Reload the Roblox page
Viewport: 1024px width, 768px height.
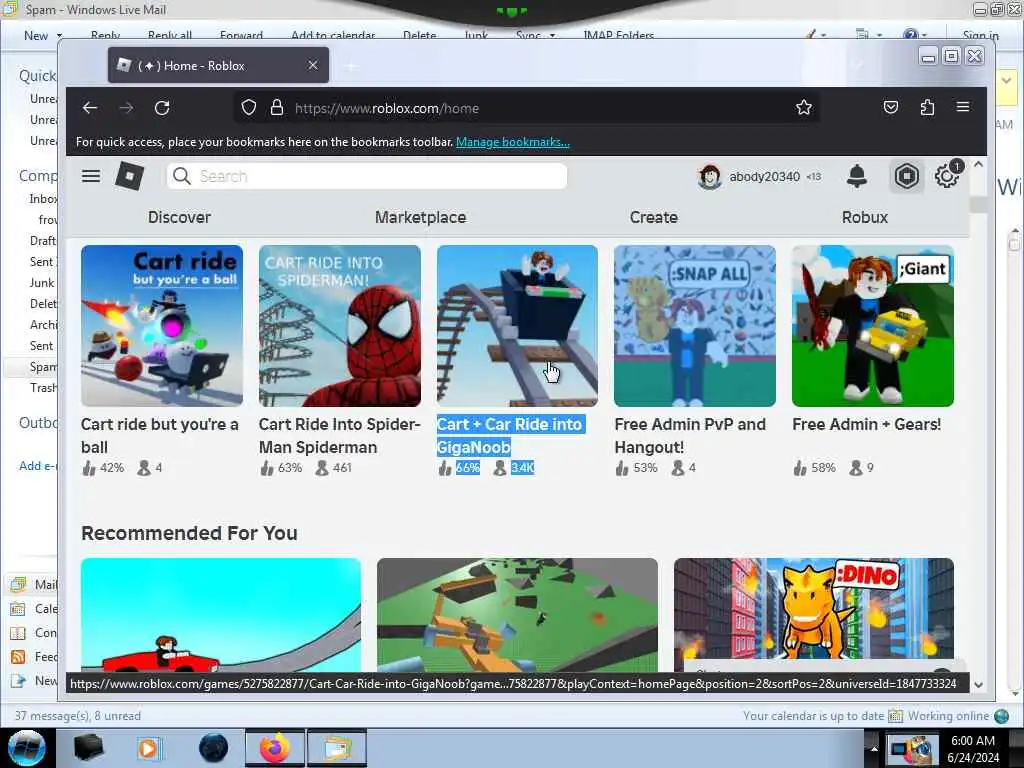pyautogui.click(x=162, y=108)
